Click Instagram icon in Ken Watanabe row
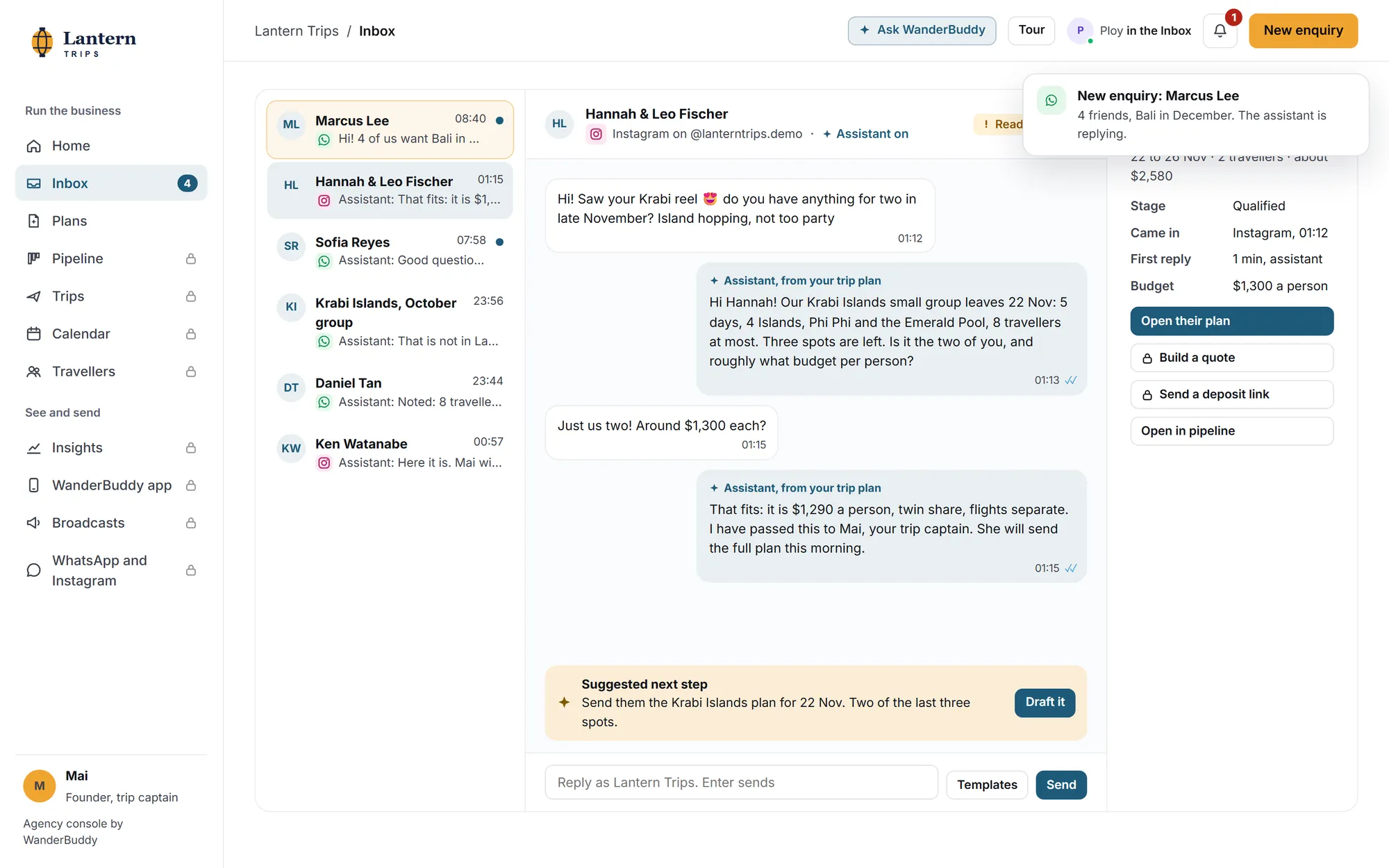The image size is (1389, 868). 324,463
